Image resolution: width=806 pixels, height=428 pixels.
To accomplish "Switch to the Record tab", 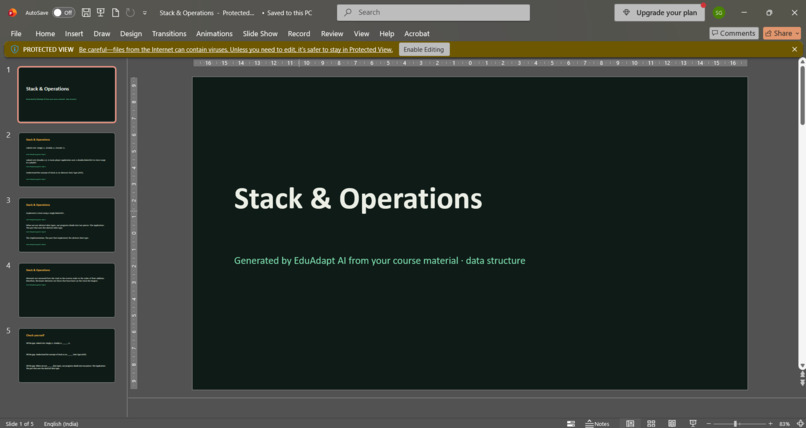I will [299, 33].
